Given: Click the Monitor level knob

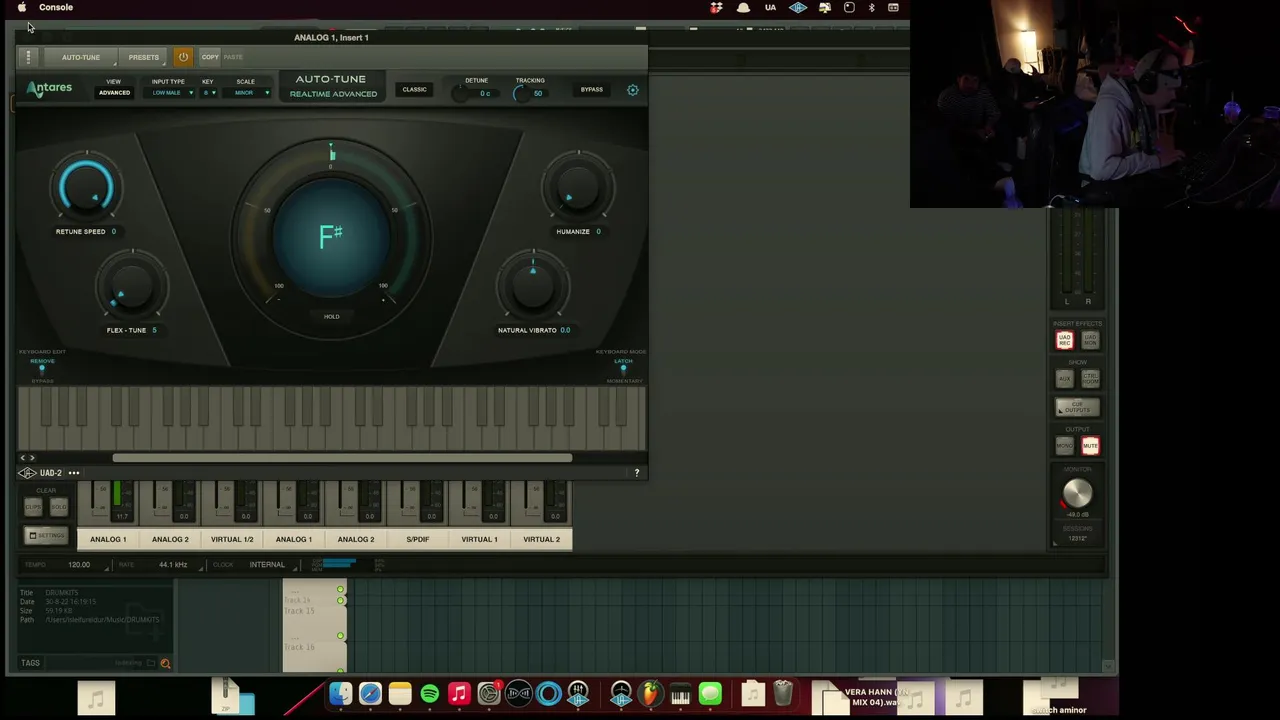Looking at the screenshot, I should tap(1077, 493).
